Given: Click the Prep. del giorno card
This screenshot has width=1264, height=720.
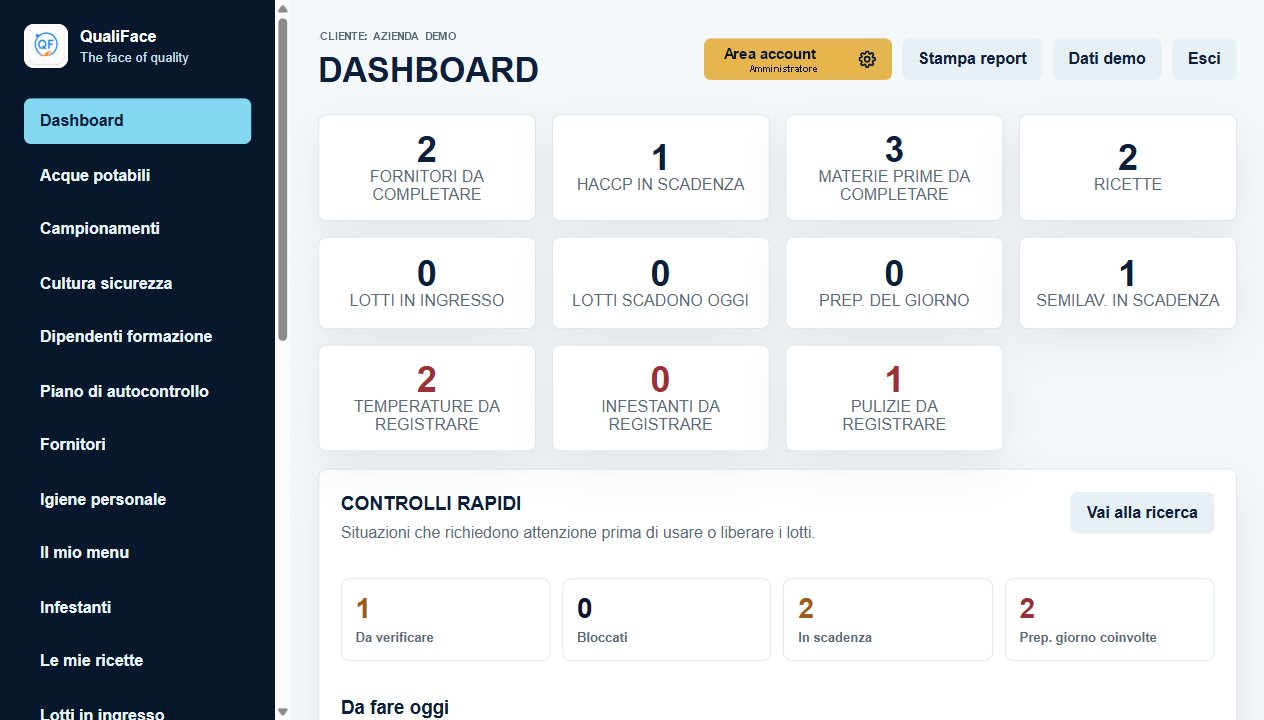Looking at the screenshot, I should [894, 283].
